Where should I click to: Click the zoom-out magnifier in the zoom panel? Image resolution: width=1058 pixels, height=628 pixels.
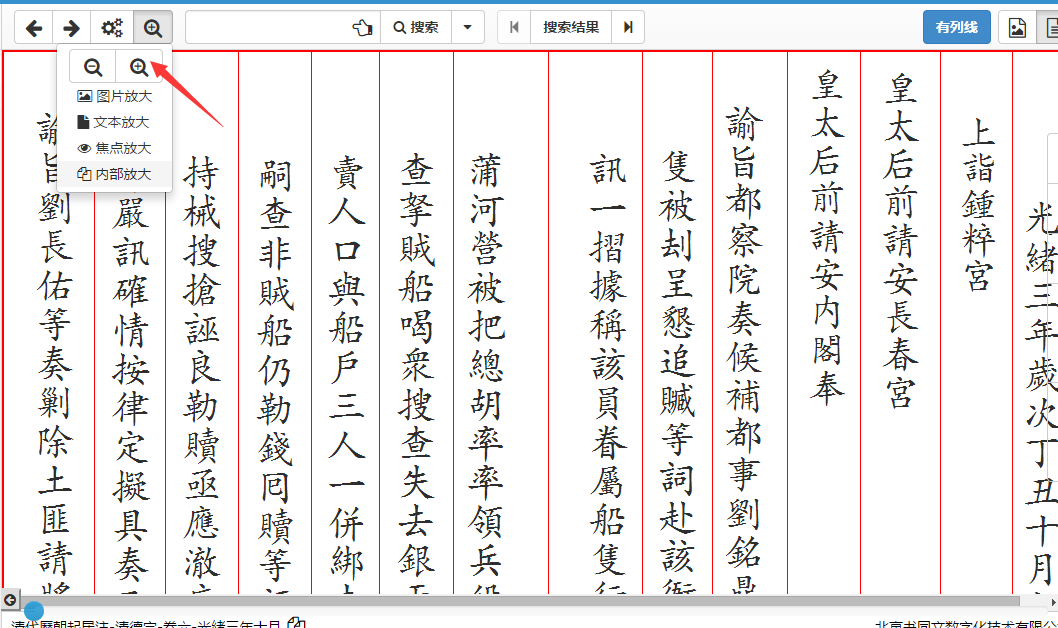point(92,66)
